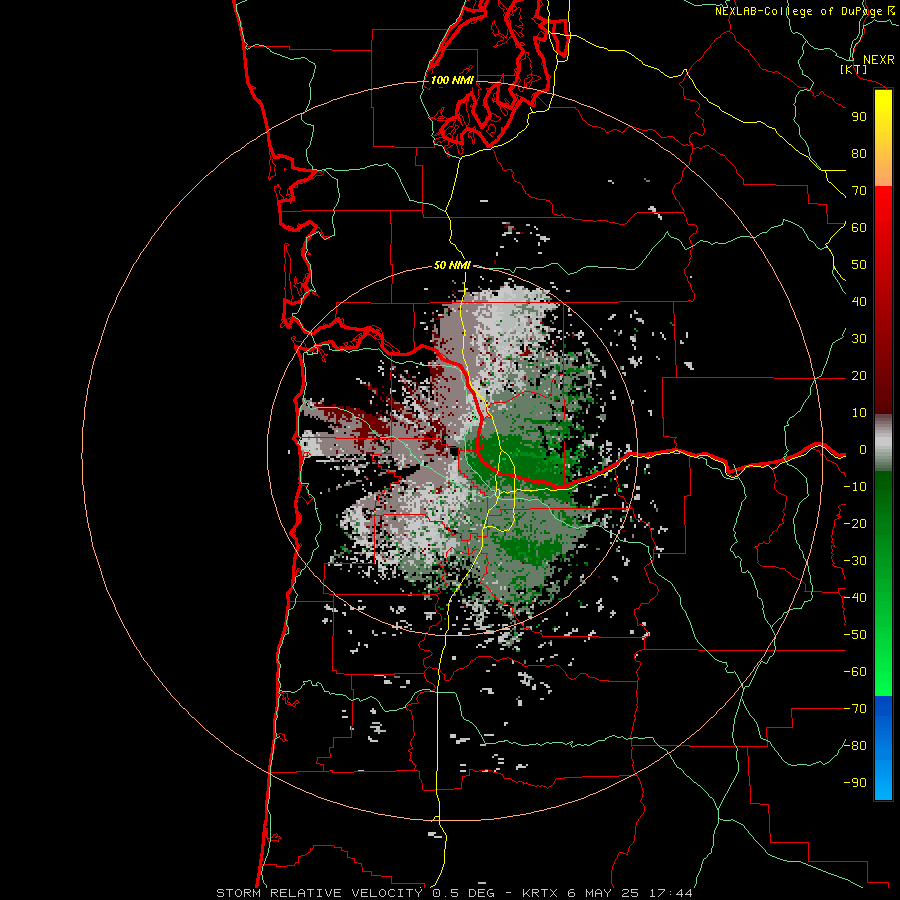Image resolution: width=900 pixels, height=900 pixels.
Task: Click the 20 value on velocity scale
Action: [x=859, y=376]
